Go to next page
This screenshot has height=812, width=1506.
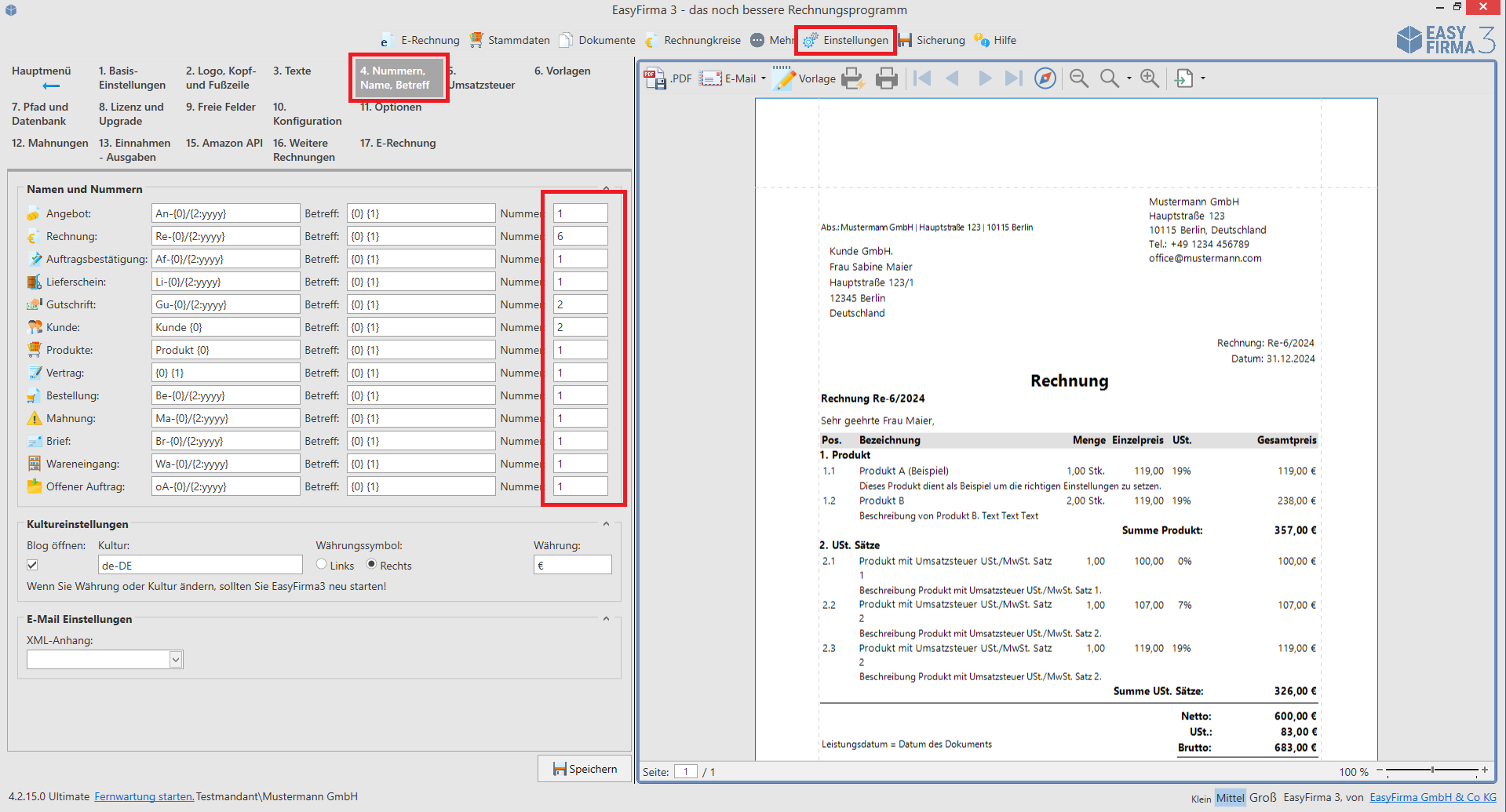click(984, 78)
